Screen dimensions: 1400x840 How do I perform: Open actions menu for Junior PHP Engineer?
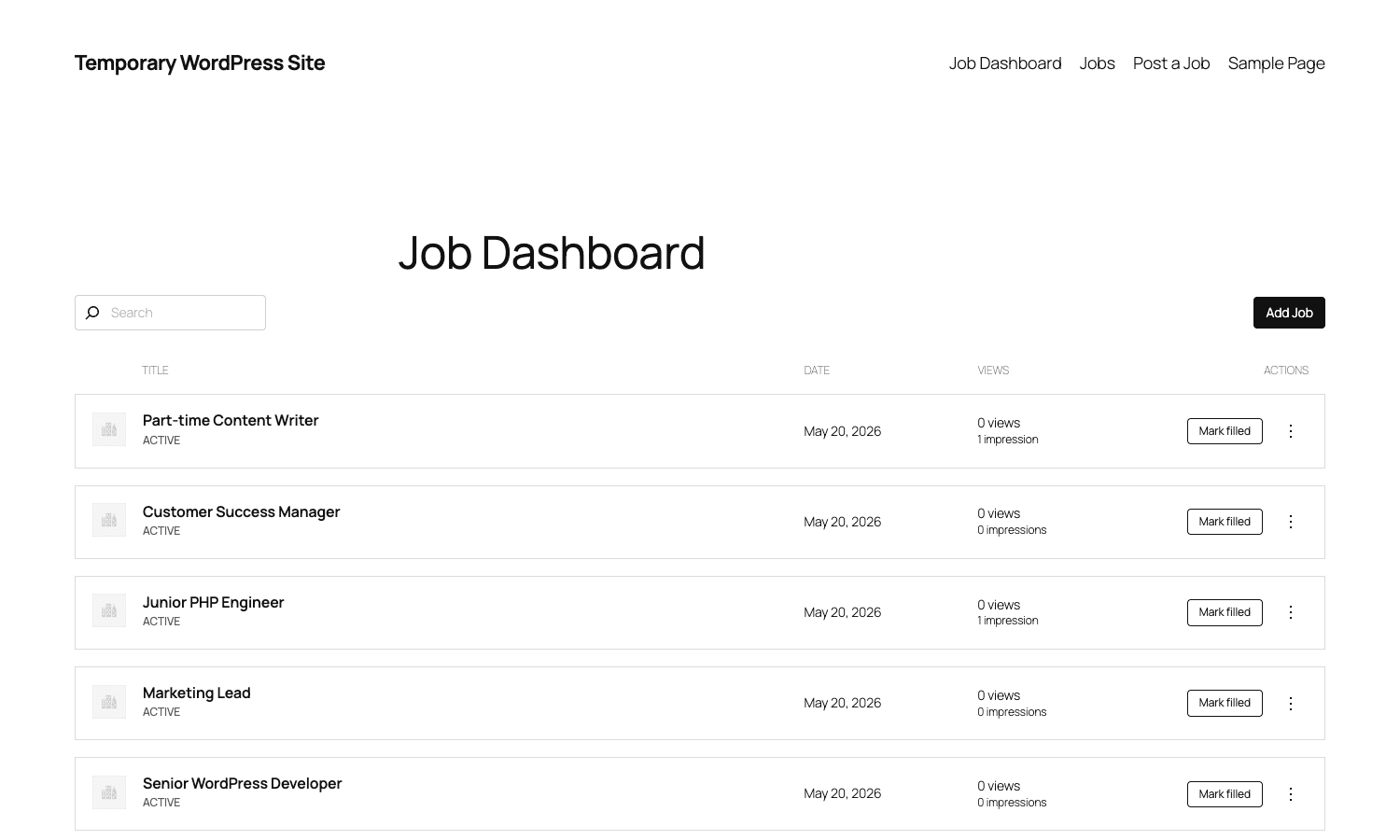click(1291, 612)
